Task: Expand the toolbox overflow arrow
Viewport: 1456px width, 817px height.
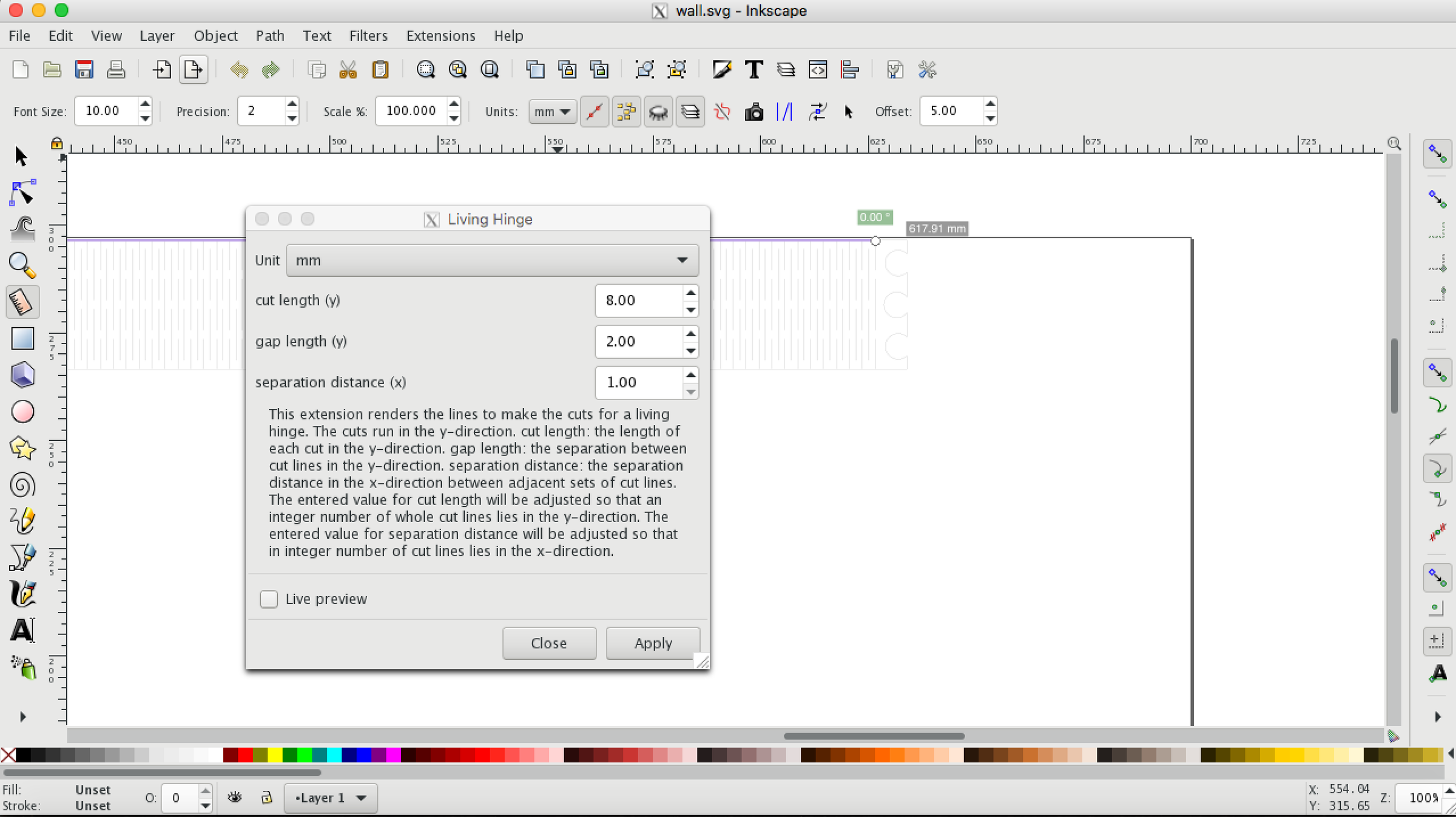Action: (23, 717)
